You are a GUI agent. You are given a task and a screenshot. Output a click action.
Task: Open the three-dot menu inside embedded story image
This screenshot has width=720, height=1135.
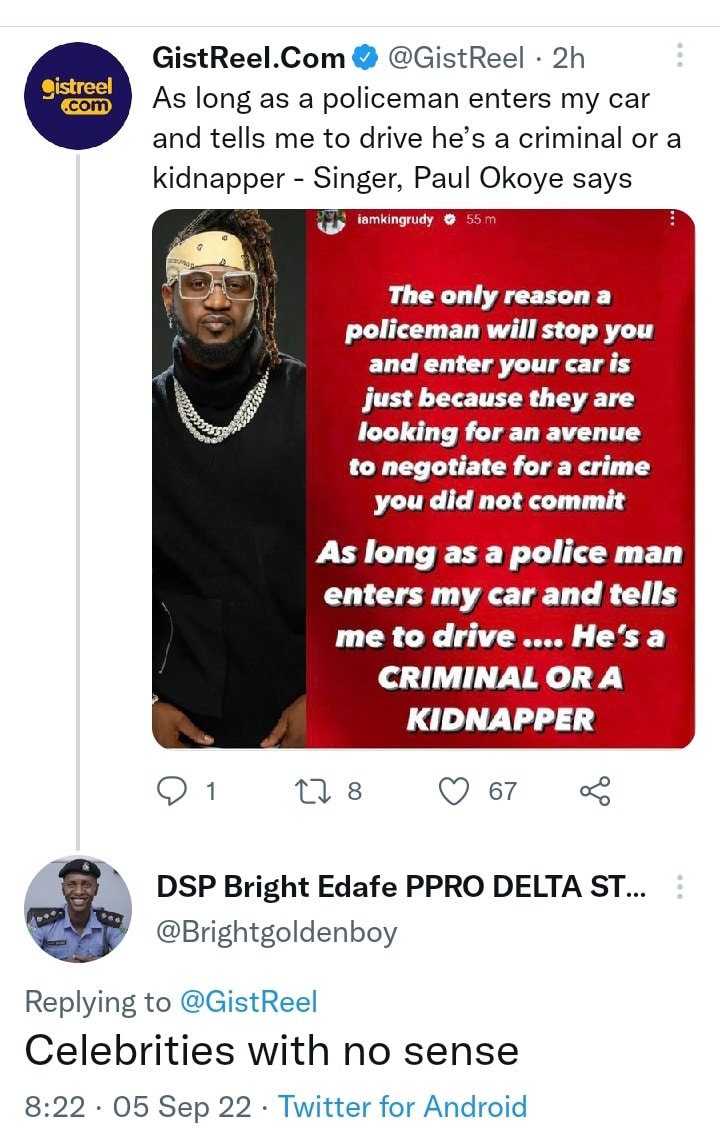[x=672, y=219]
